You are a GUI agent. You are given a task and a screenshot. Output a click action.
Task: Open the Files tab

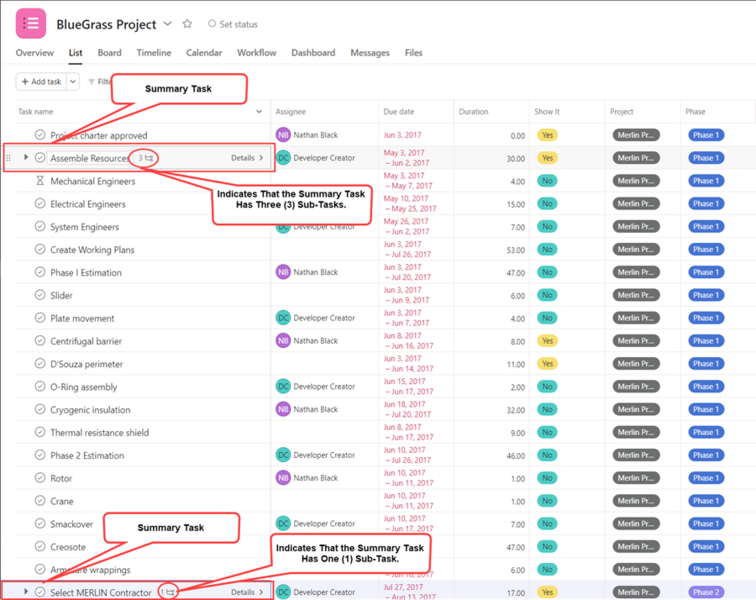(x=414, y=53)
